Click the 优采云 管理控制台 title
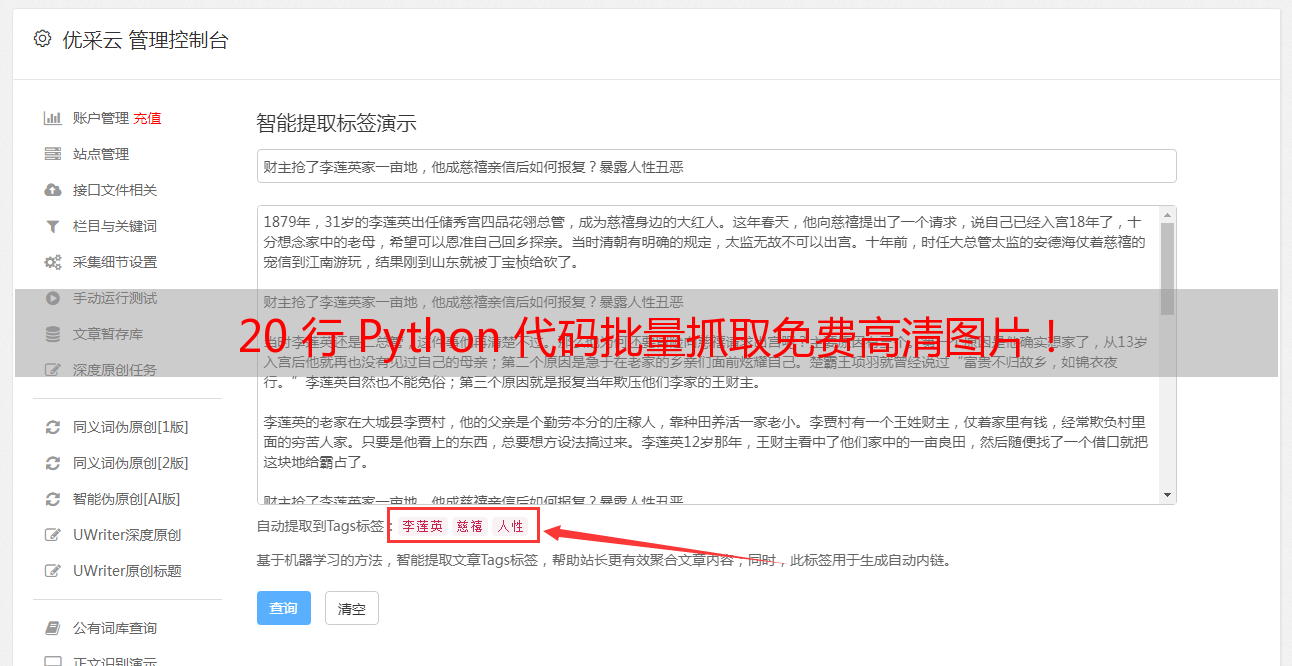The height and width of the screenshot is (666, 1292). (x=145, y=40)
